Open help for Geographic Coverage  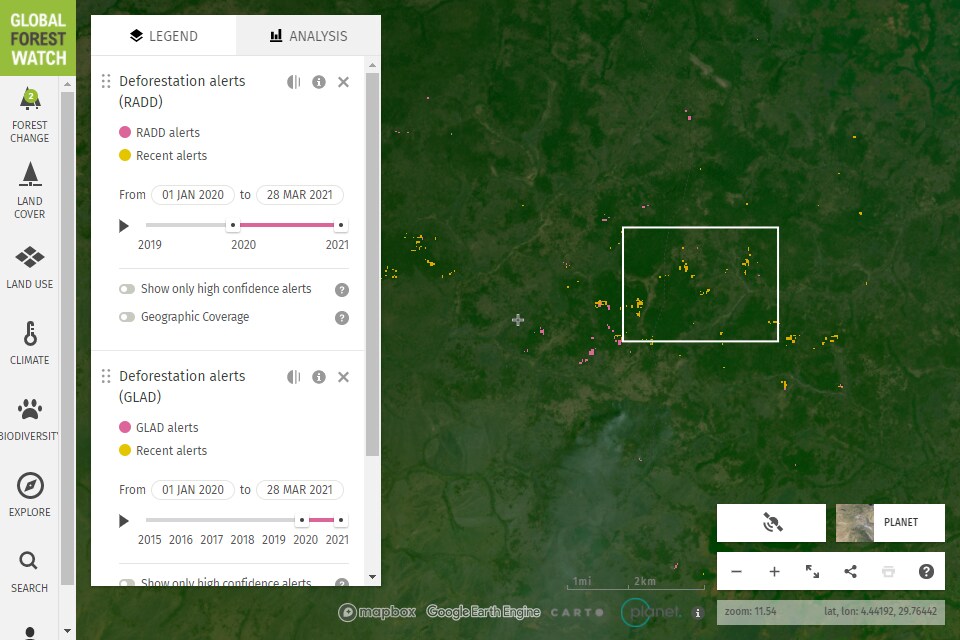click(x=342, y=318)
